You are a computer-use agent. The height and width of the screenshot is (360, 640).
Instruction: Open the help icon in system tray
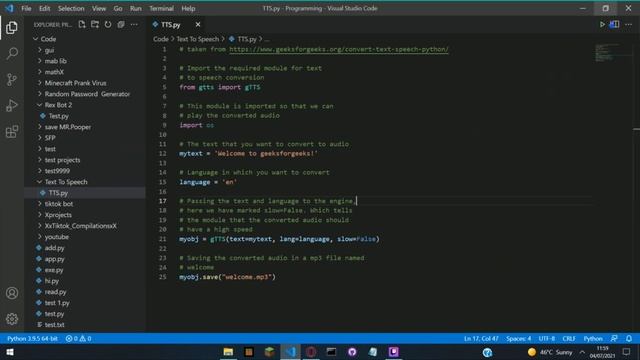[x=487, y=352]
